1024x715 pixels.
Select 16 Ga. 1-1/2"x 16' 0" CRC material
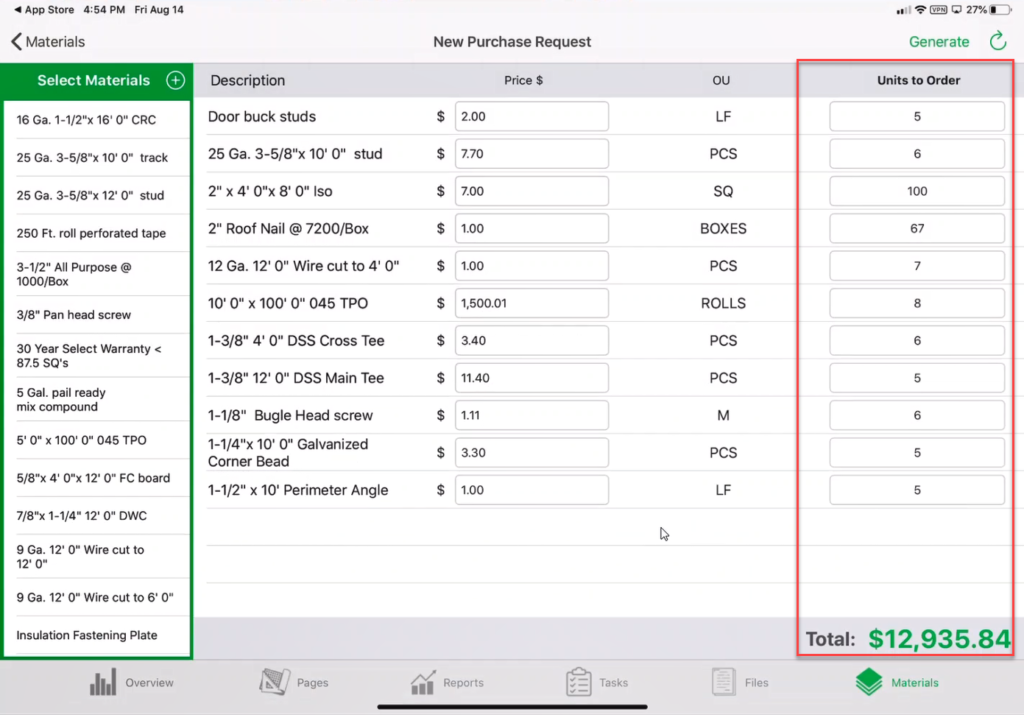click(95, 119)
